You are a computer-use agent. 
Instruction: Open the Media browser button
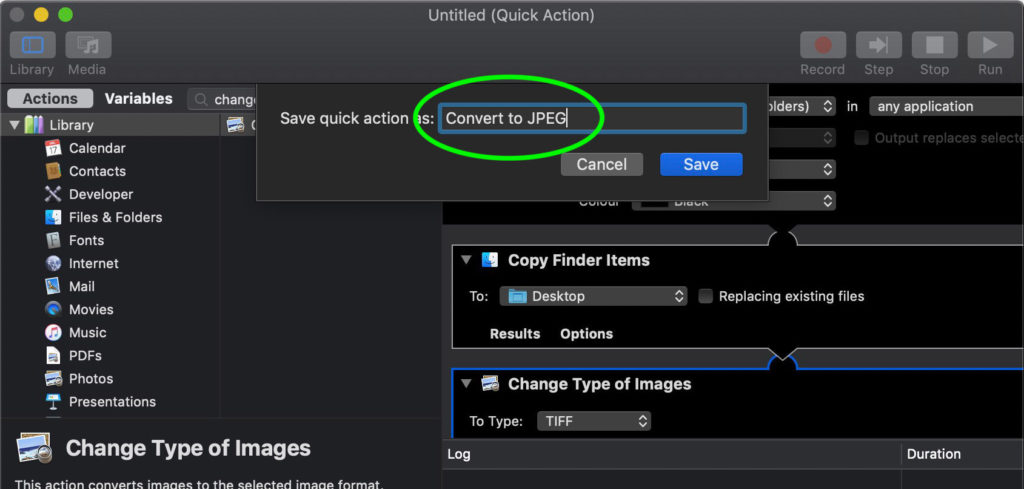pyautogui.click(x=88, y=44)
